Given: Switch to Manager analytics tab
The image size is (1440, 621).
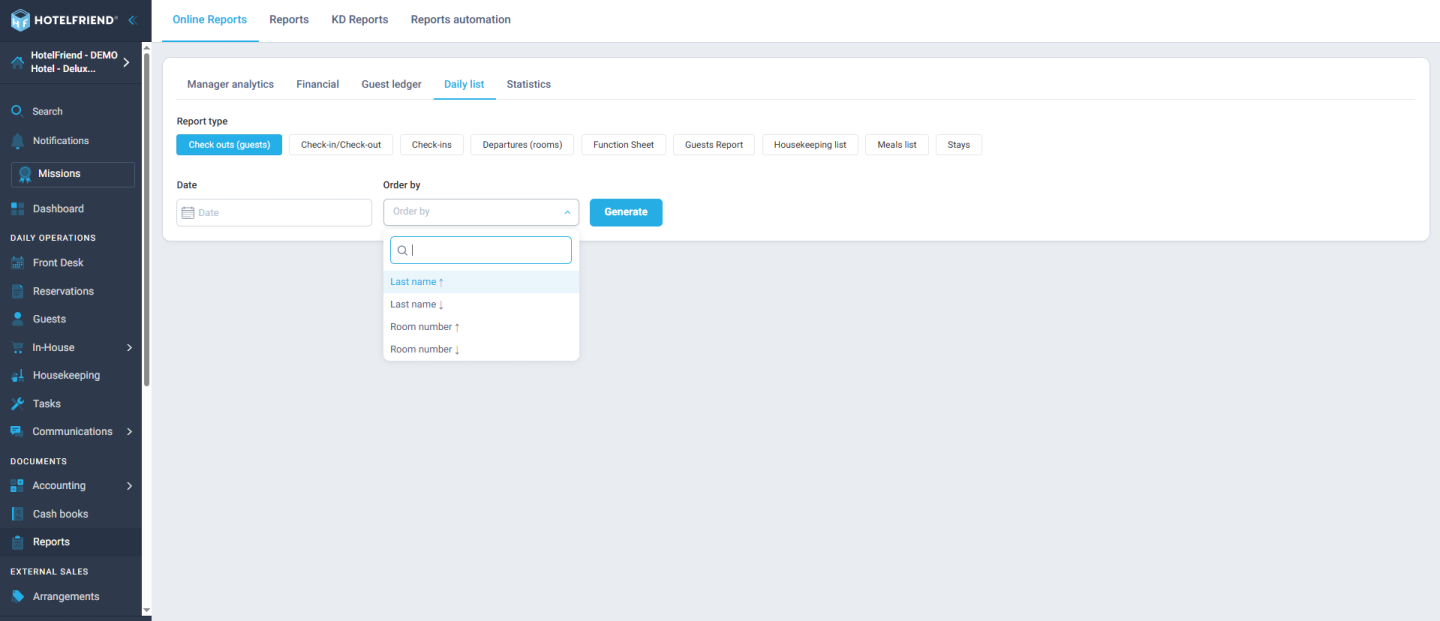Looking at the screenshot, I should [x=230, y=84].
